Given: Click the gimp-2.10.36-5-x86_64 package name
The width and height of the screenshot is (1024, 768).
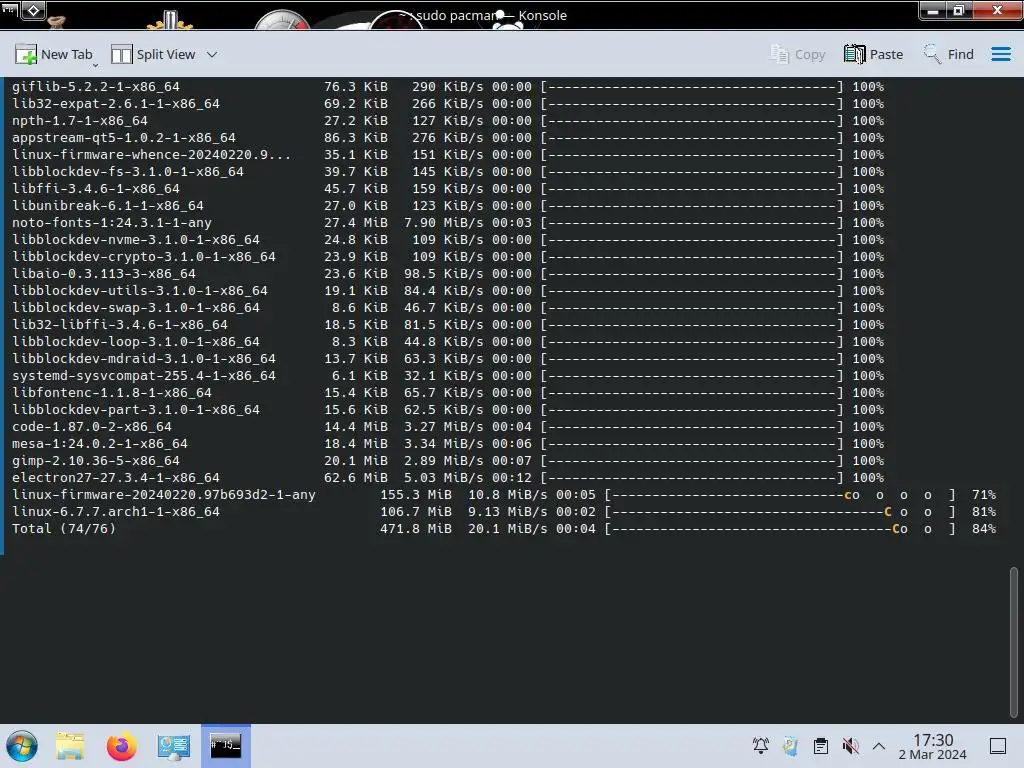Looking at the screenshot, I should click(x=96, y=460).
